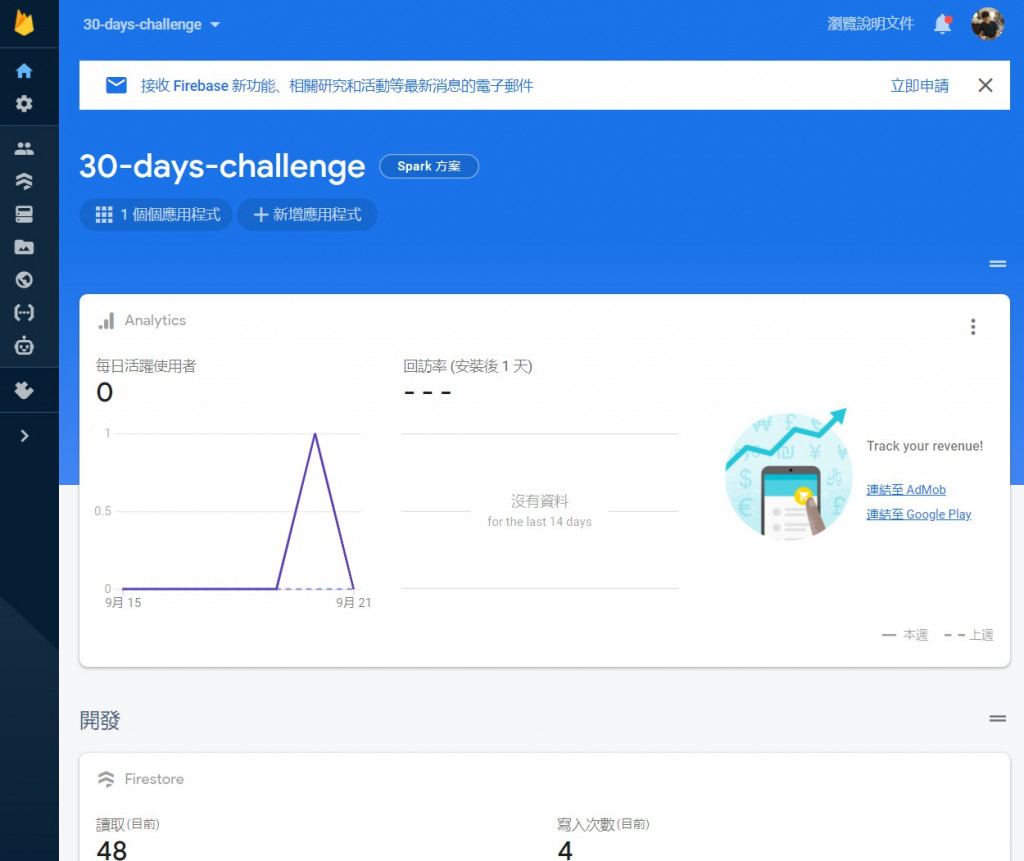
Task: Collapse the 開發 section handle
Action: click(997, 719)
